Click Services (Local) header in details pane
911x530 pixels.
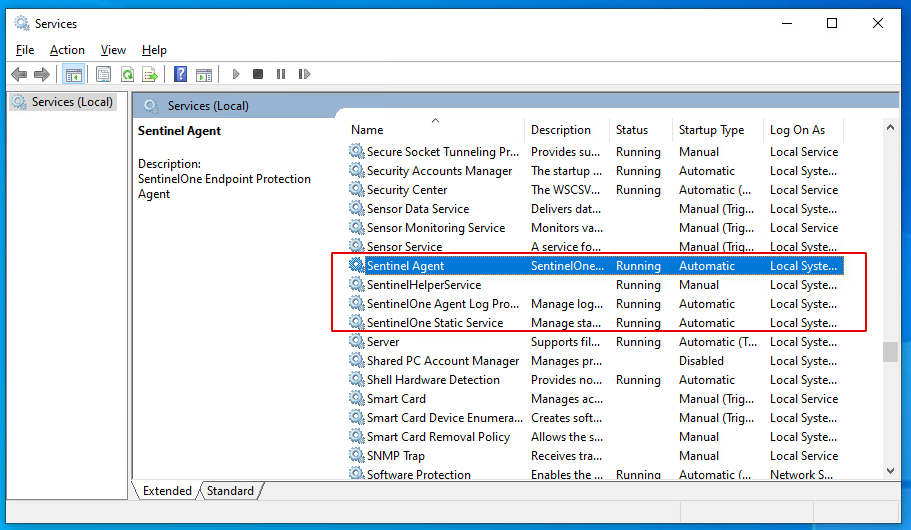coord(208,106)
